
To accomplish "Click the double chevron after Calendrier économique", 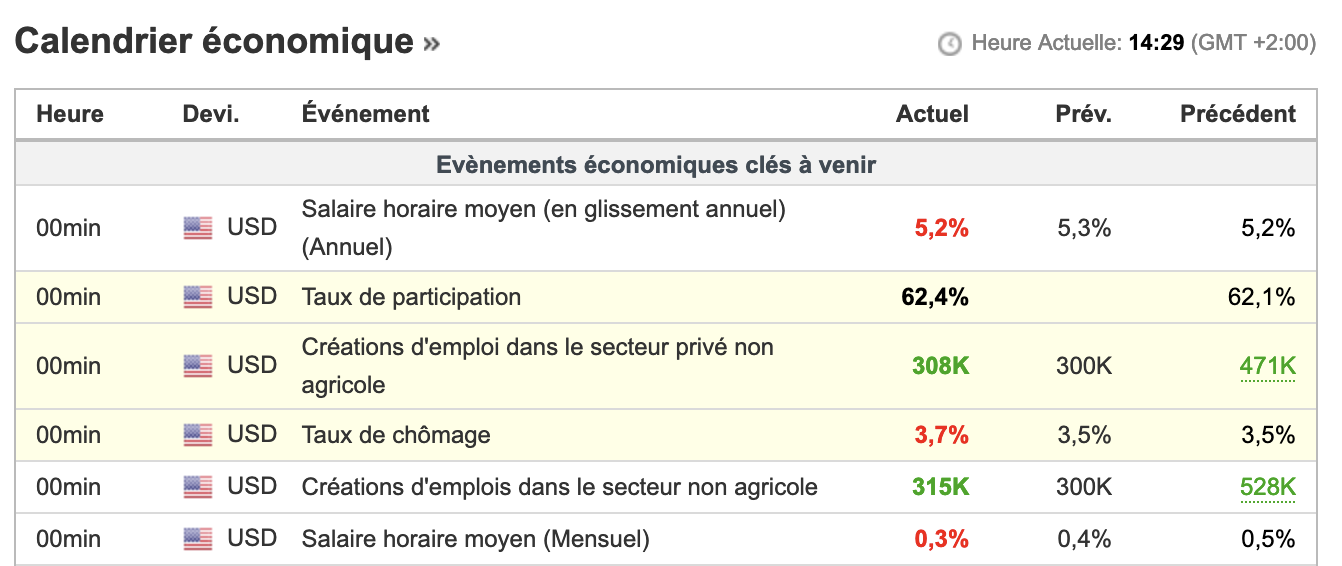I will point(431,43).
